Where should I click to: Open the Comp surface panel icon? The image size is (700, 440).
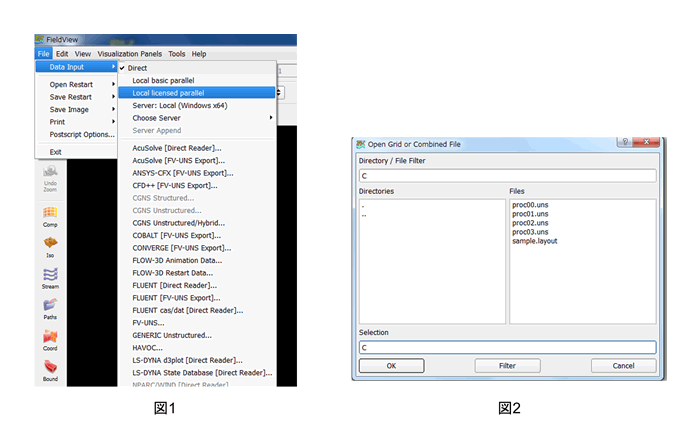click(x=50, y=215)
